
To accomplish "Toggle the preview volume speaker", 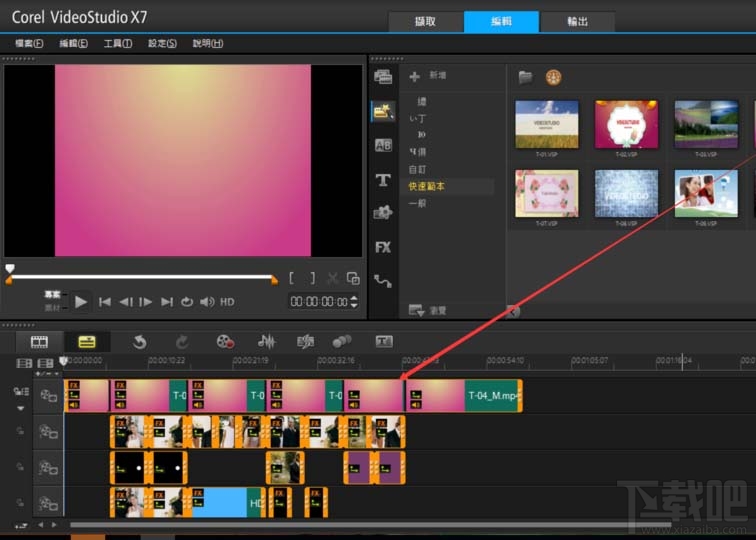I will (x=207, y=302).
